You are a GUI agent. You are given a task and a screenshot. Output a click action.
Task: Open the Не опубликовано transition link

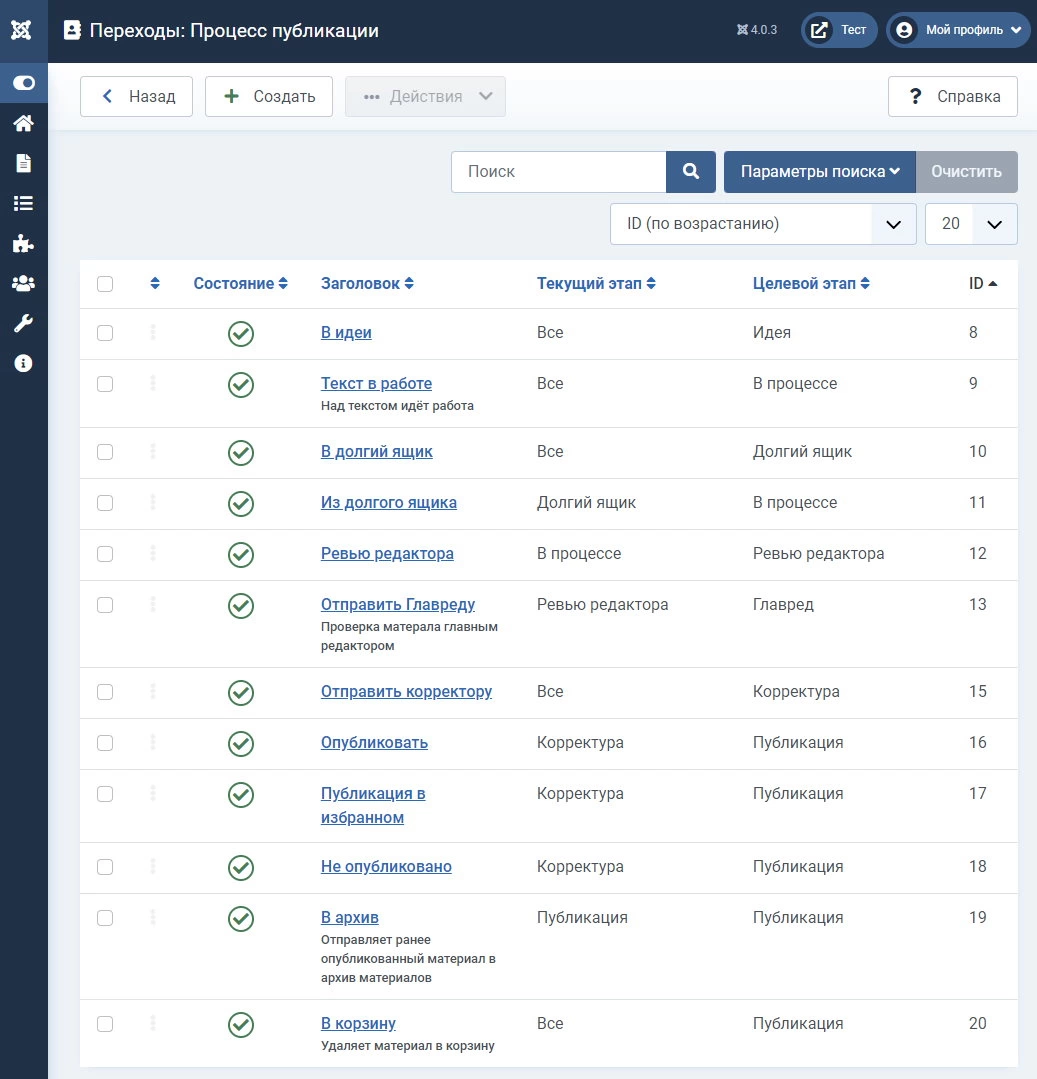pos(386,866)
